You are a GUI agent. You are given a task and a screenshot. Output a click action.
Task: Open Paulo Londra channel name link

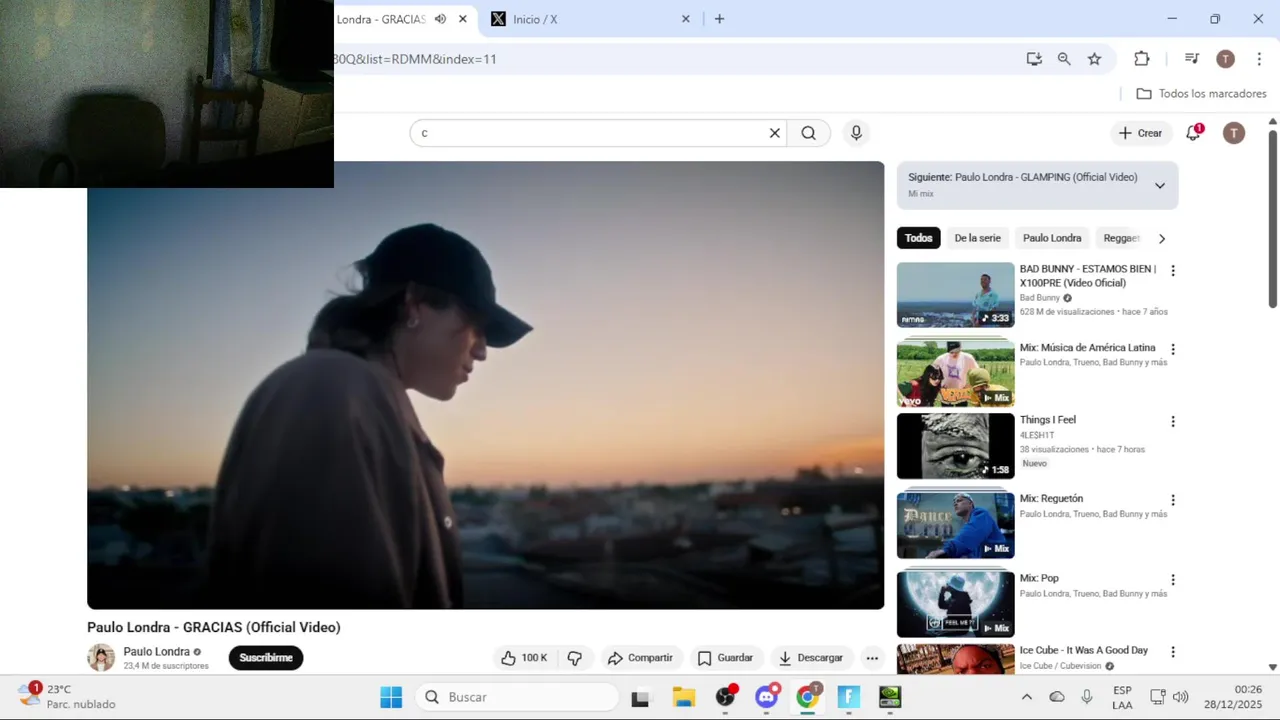tap(156, 652)
